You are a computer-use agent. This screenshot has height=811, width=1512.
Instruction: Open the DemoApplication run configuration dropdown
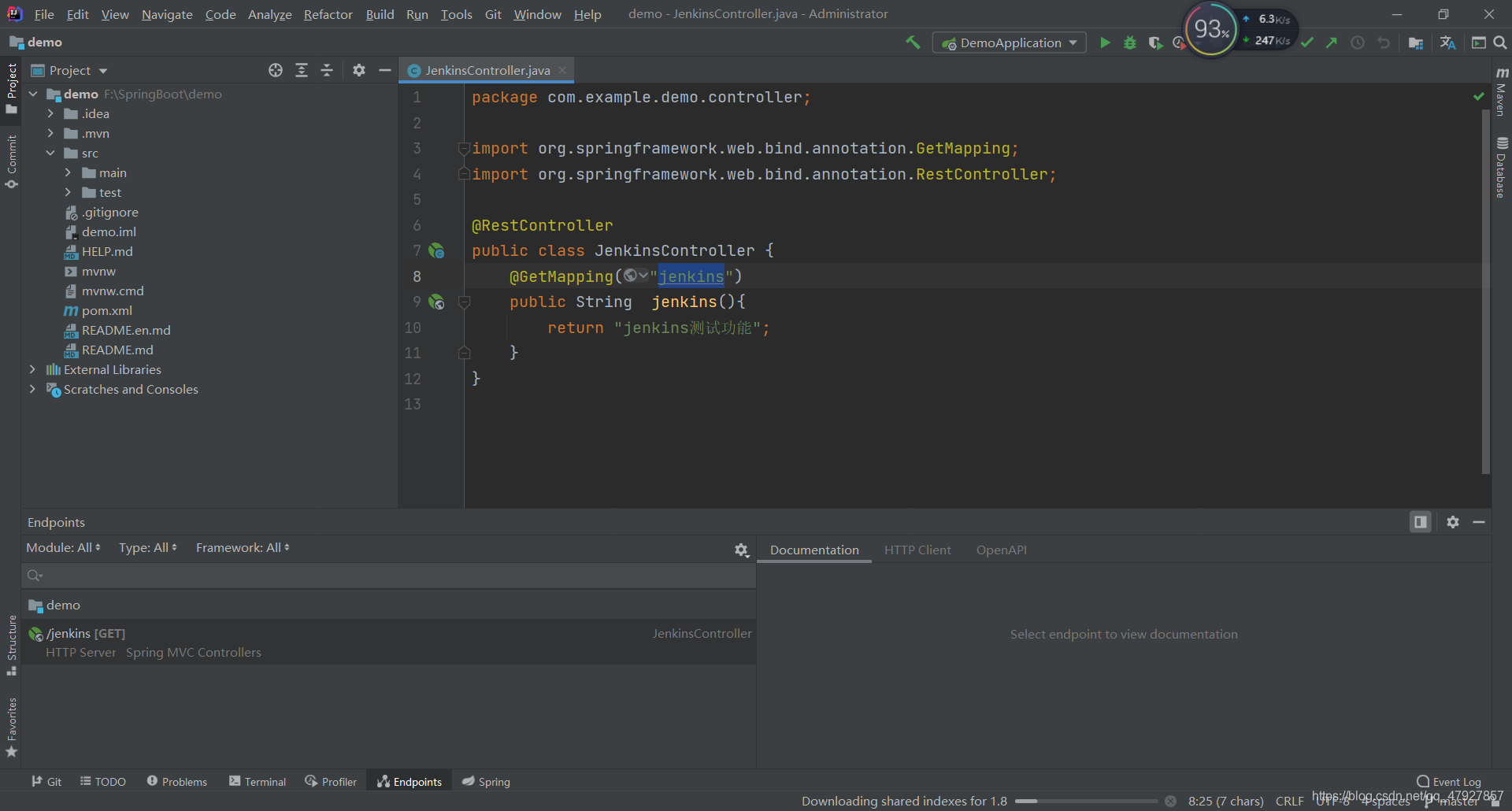tap(1010, 43)
